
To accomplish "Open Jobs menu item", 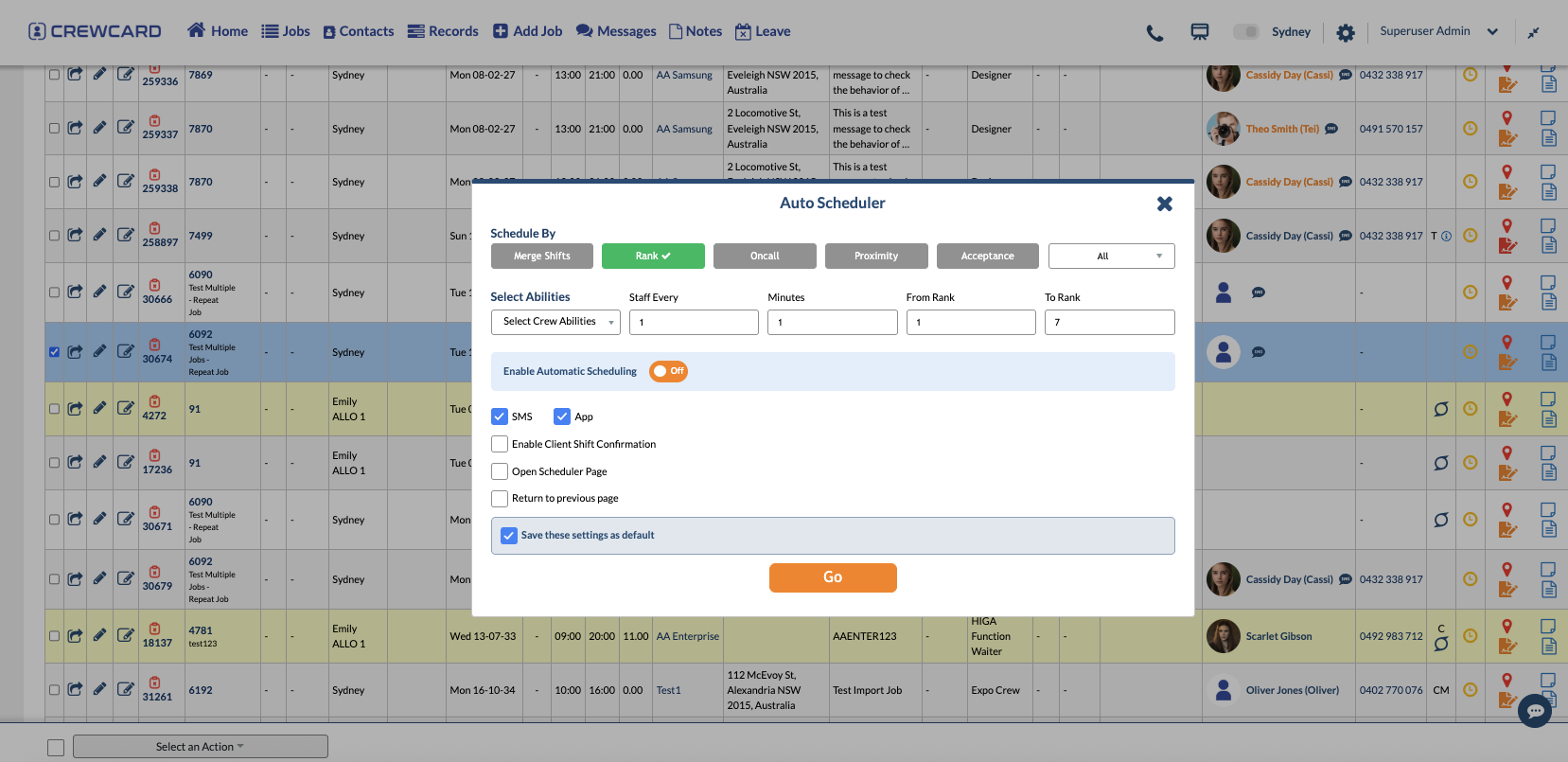I will [286, 31].
